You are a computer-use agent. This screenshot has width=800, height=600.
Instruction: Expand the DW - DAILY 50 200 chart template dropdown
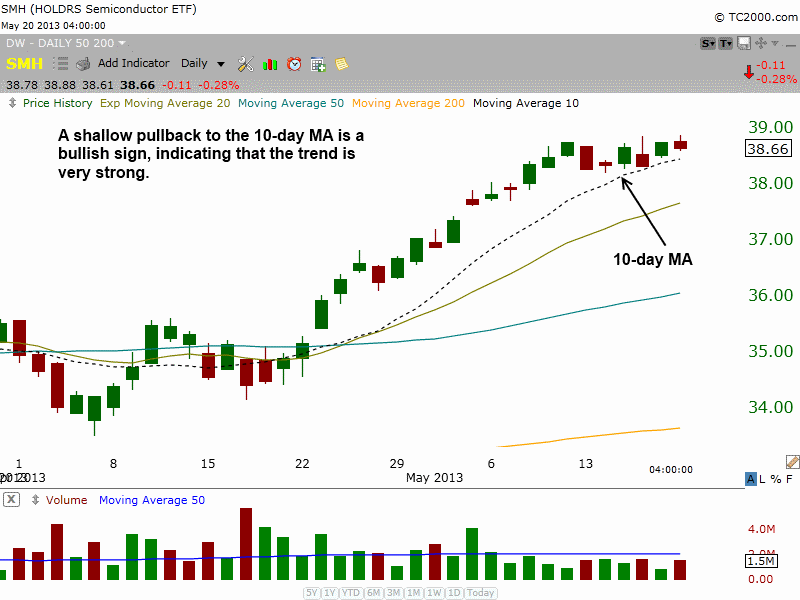tap(66, 43)
